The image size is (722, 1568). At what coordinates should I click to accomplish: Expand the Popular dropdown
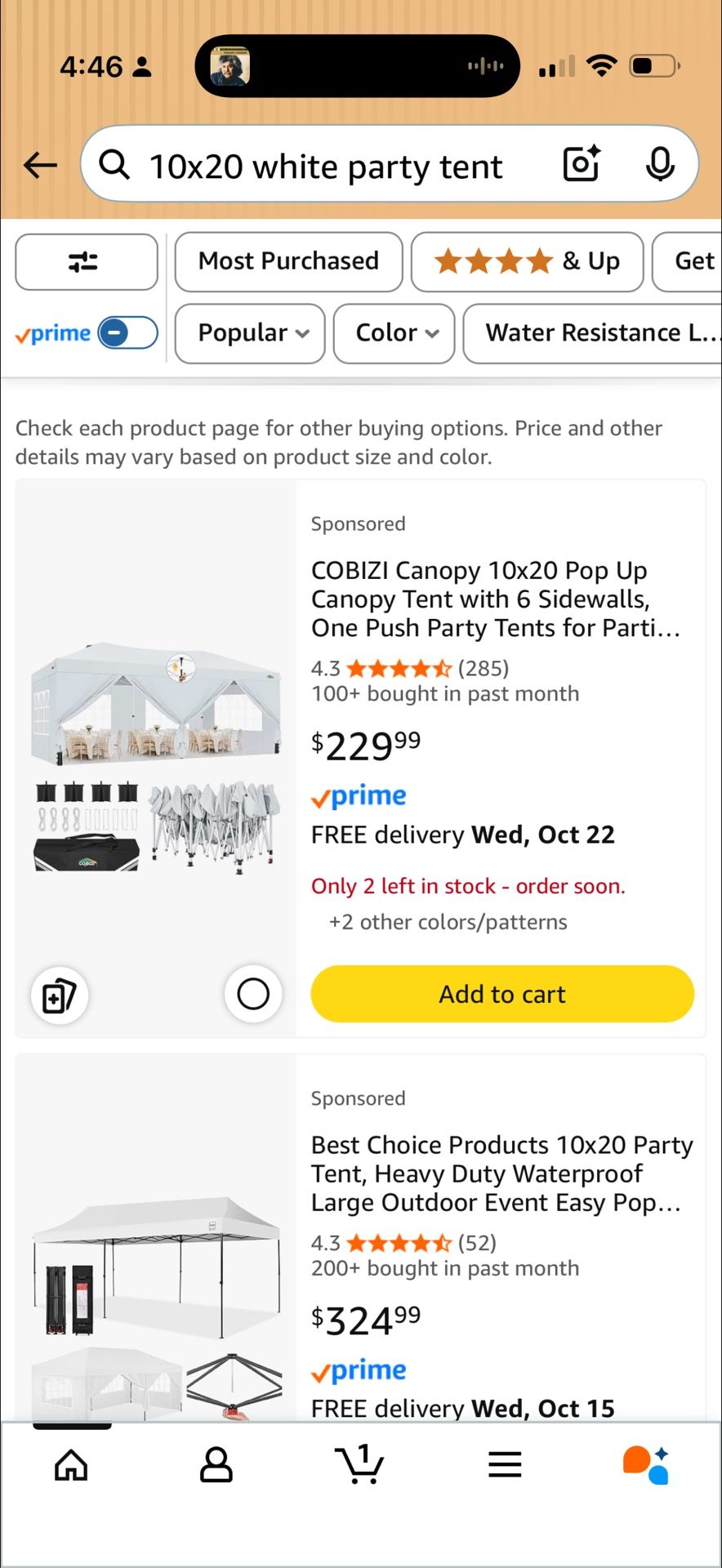click(250, 333)
